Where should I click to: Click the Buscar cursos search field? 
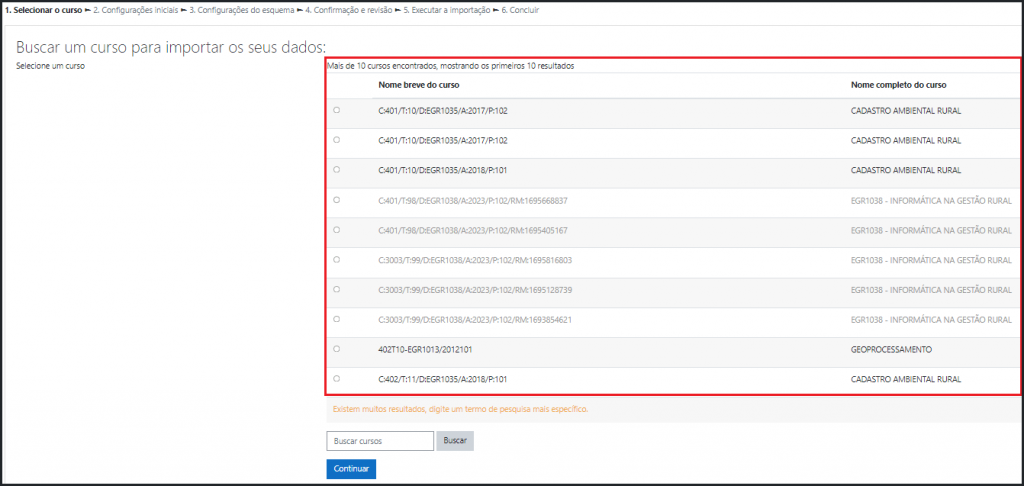click(379, 441)
